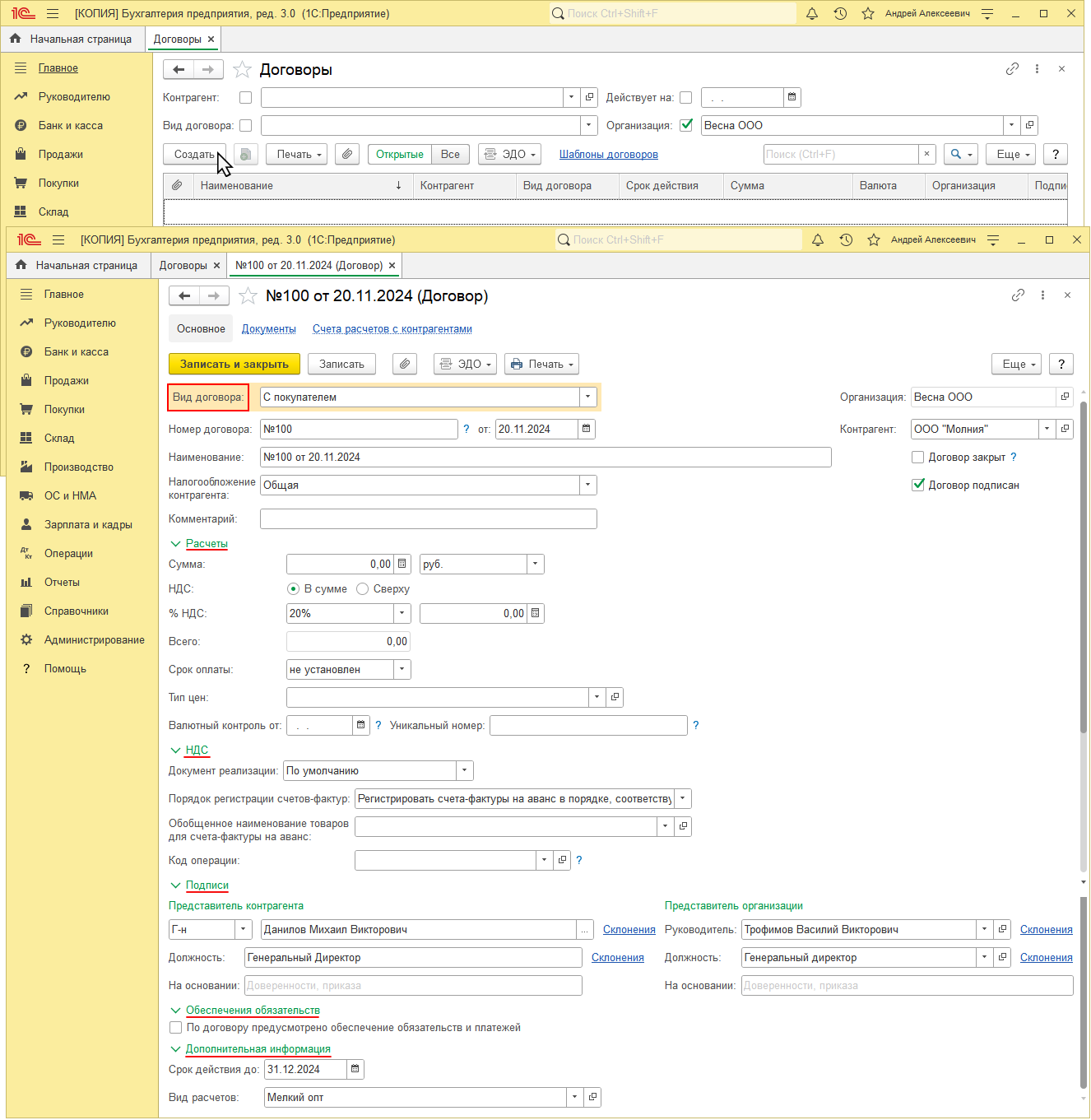Open calendar for Валютный контроль date
Image resolution: width=1091 pixels, height=1120 pixels.
pyautogui.click(x=360, y=725)
